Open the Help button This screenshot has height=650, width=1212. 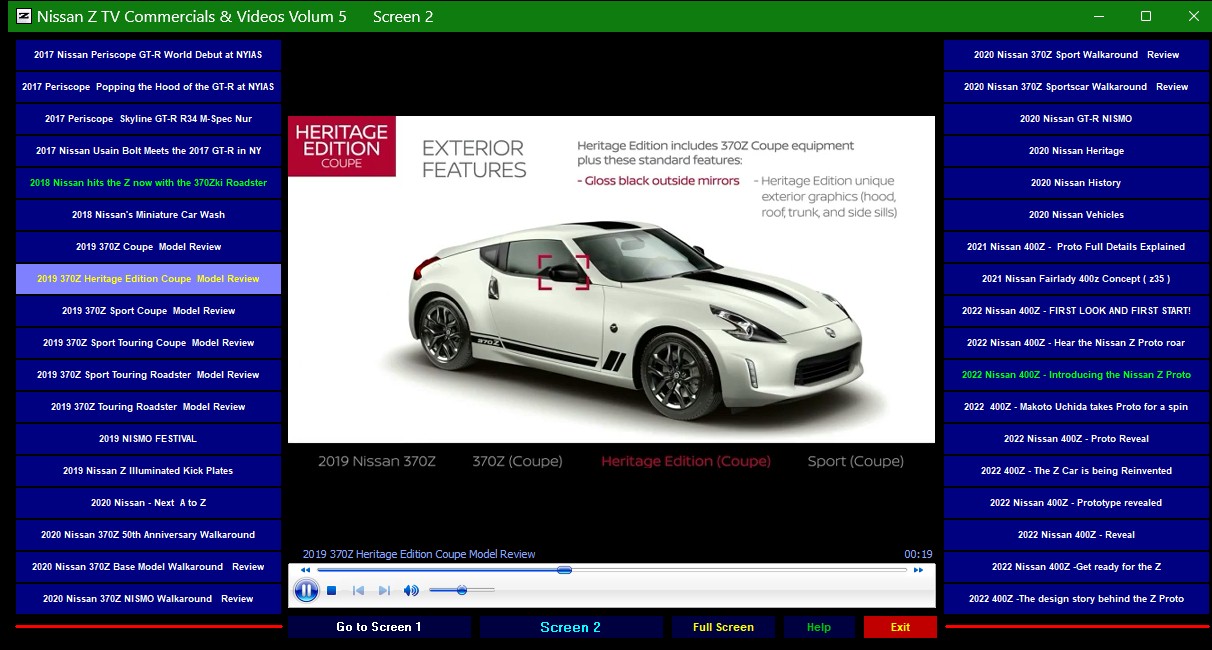(819, 627)
